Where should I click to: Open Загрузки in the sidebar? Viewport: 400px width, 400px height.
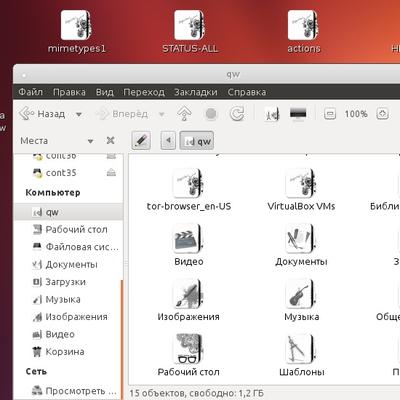(x=68, y=282)
